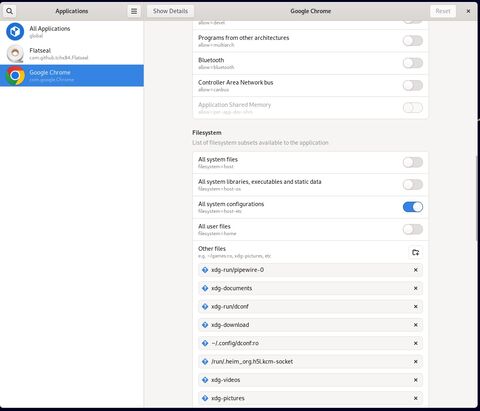Remove the xdg-run/pipewire-0 entry
Image resolution: width=480 pixels, height=411 pixels.
pos(416,270)
